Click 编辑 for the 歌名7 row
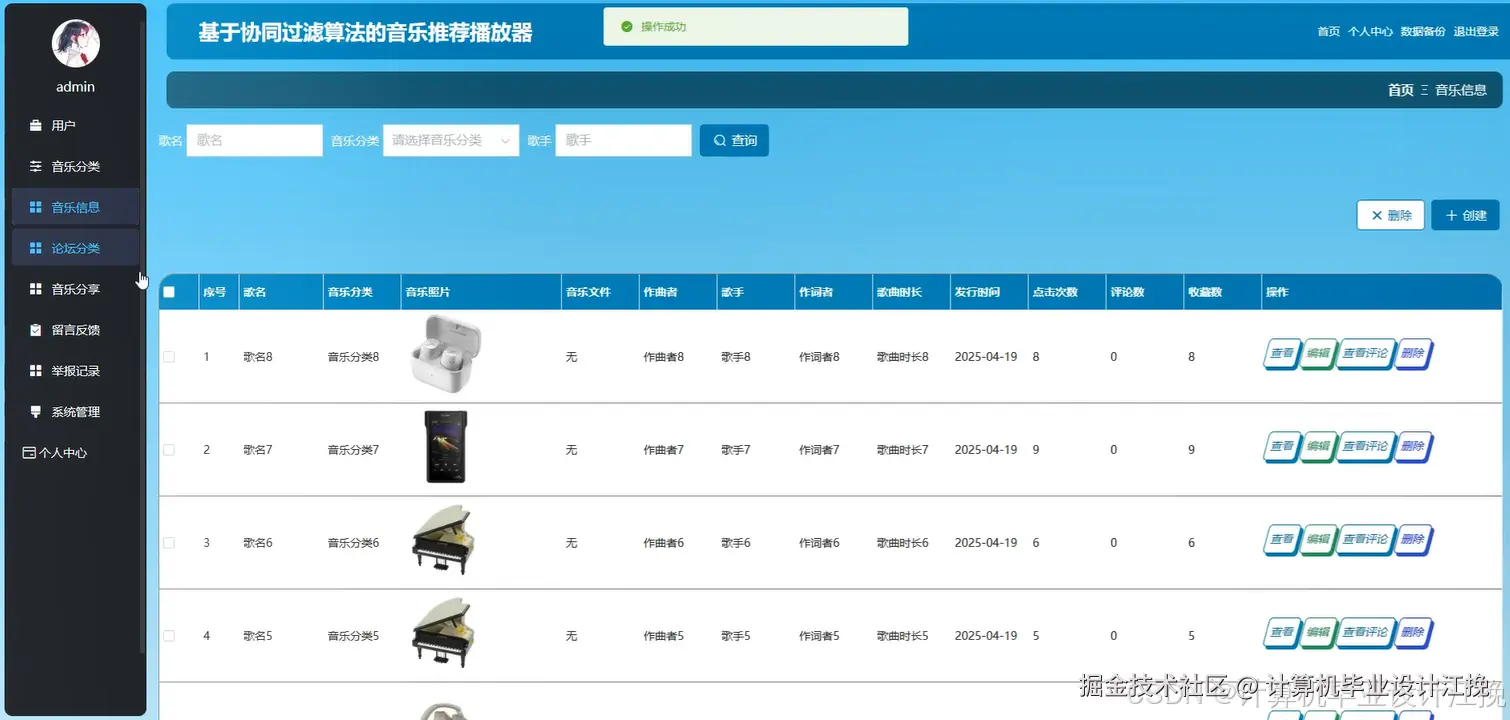 tap(1317, 447)
